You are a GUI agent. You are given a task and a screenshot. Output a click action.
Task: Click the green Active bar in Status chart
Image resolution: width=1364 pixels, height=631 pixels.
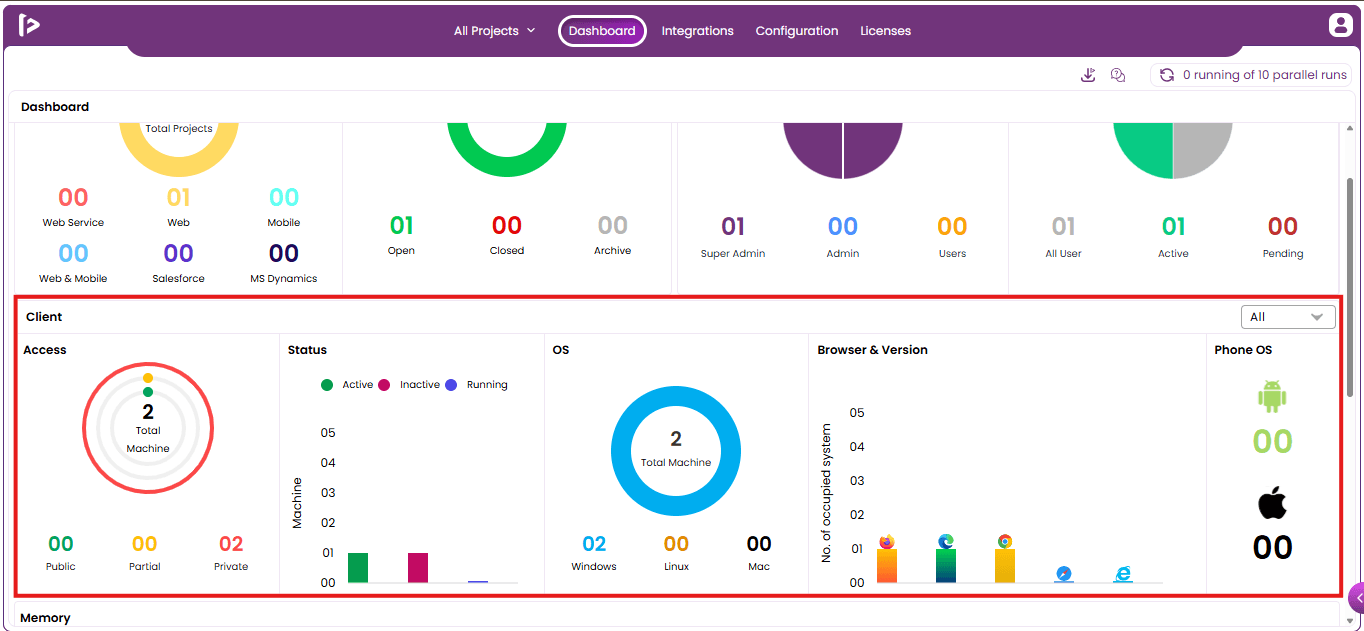[358, 568]
